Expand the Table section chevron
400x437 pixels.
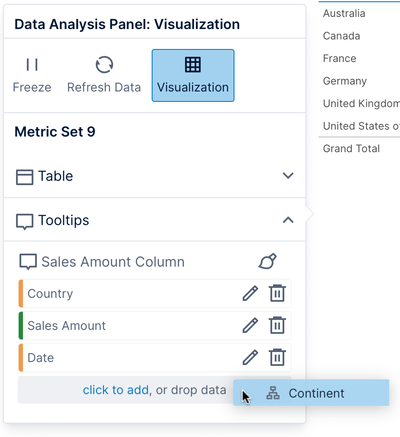tap(288, 176)
